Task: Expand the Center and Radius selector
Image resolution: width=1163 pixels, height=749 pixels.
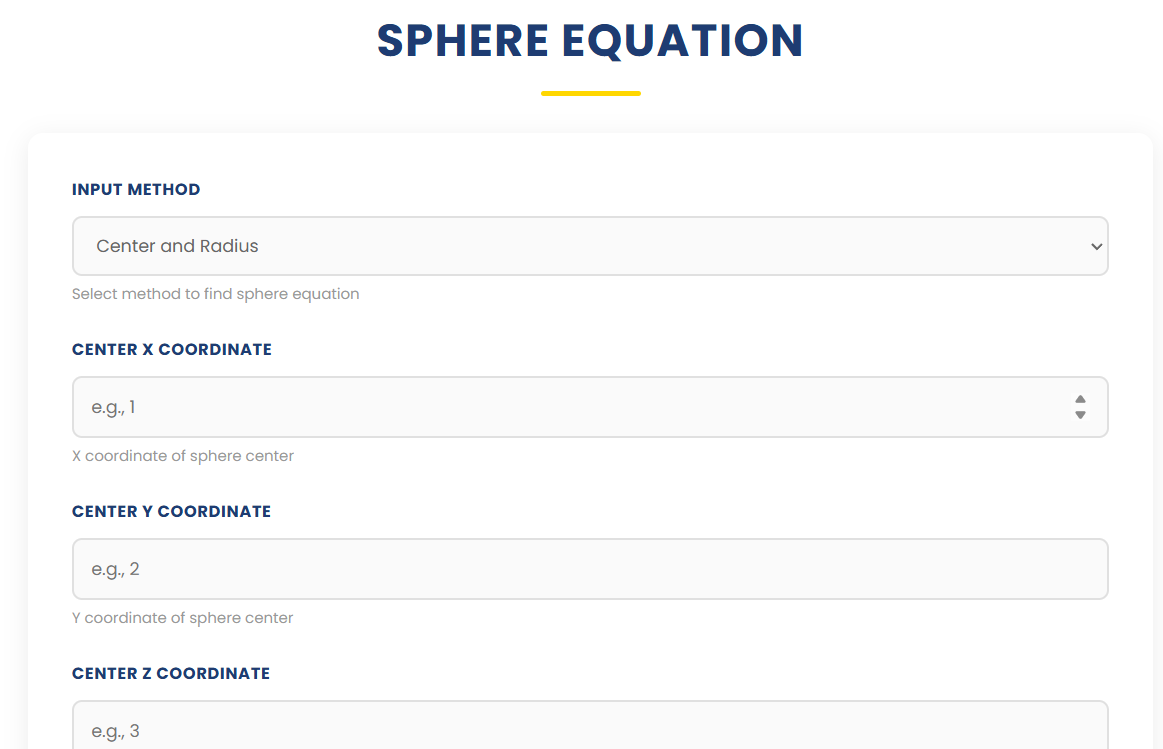Action: pyautogui.click(x=590, y=246)
